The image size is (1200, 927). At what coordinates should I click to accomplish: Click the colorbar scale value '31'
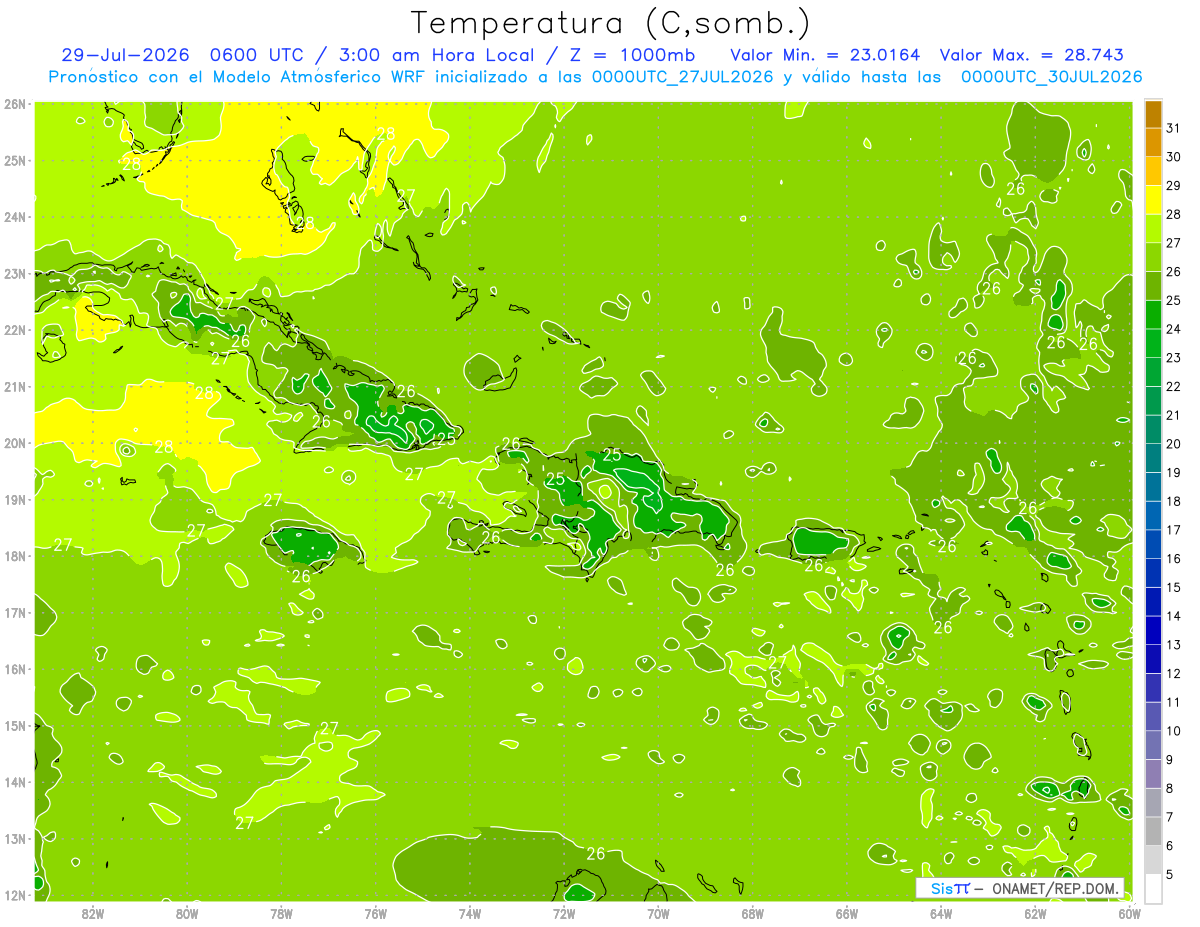(x=1174, y=128)
